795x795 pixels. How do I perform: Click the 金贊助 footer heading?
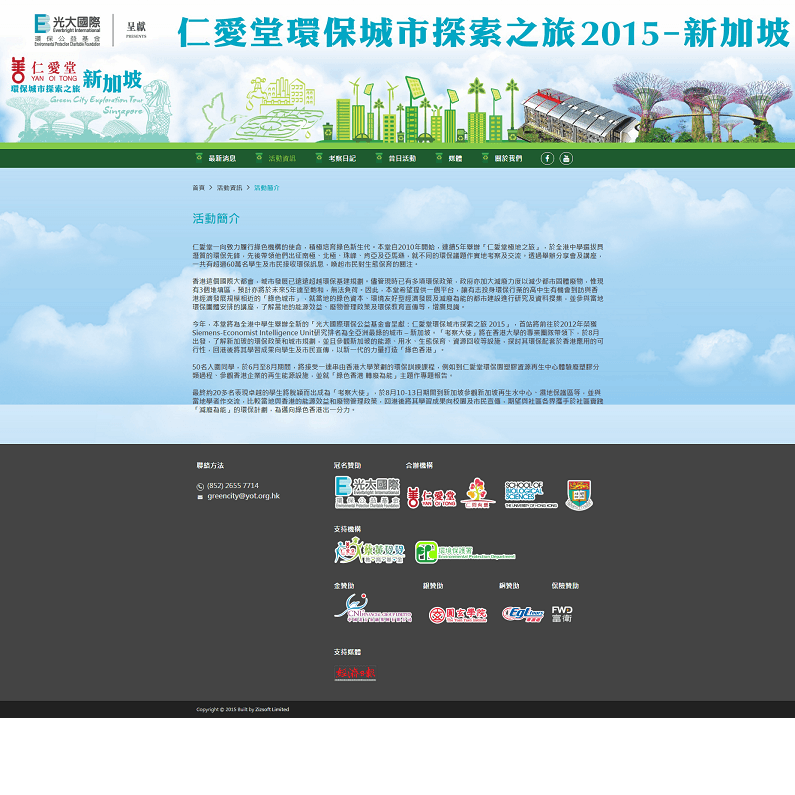(x=344, y=586)
